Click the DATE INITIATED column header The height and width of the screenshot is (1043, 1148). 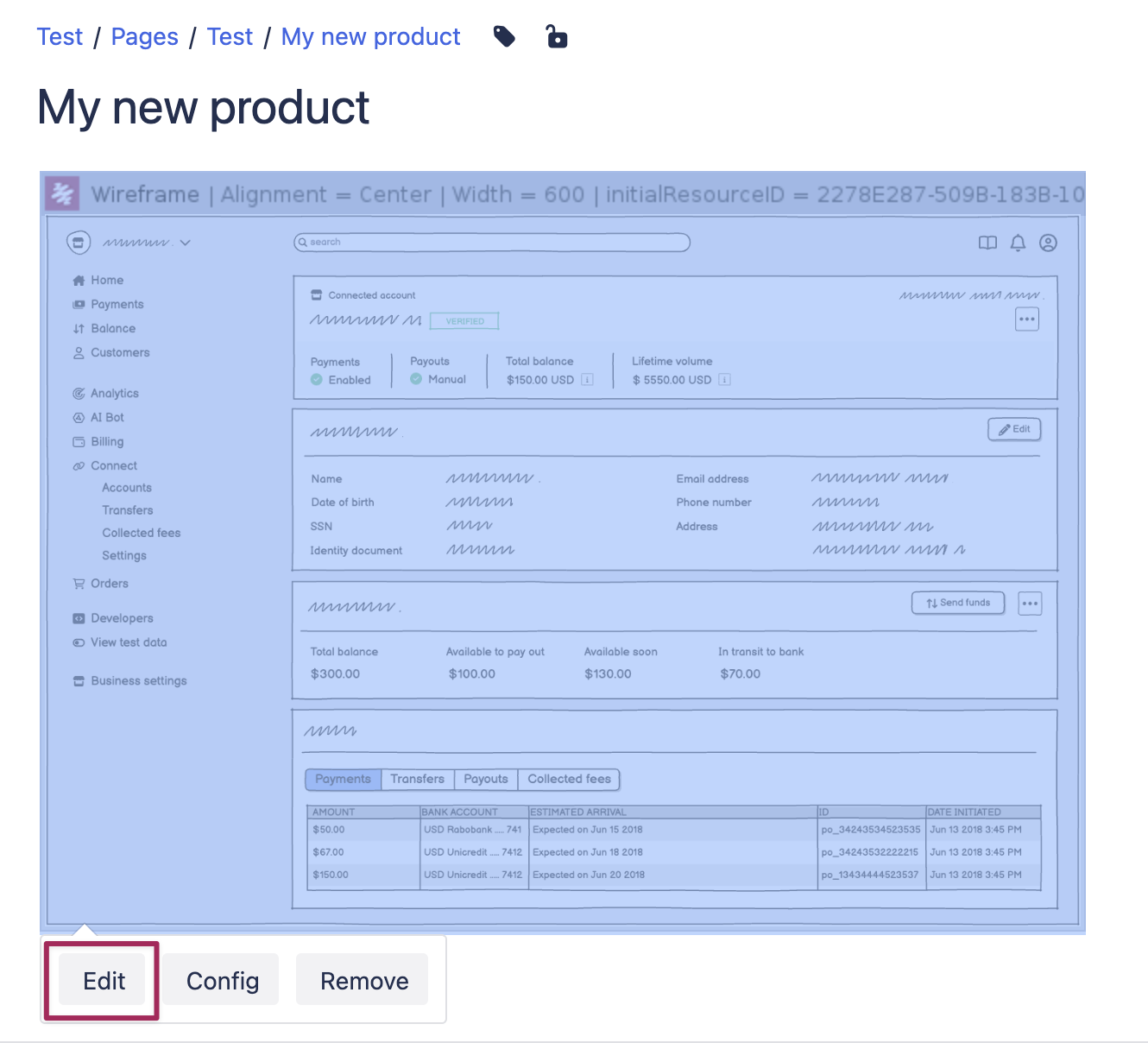click(x=983, y=812)
